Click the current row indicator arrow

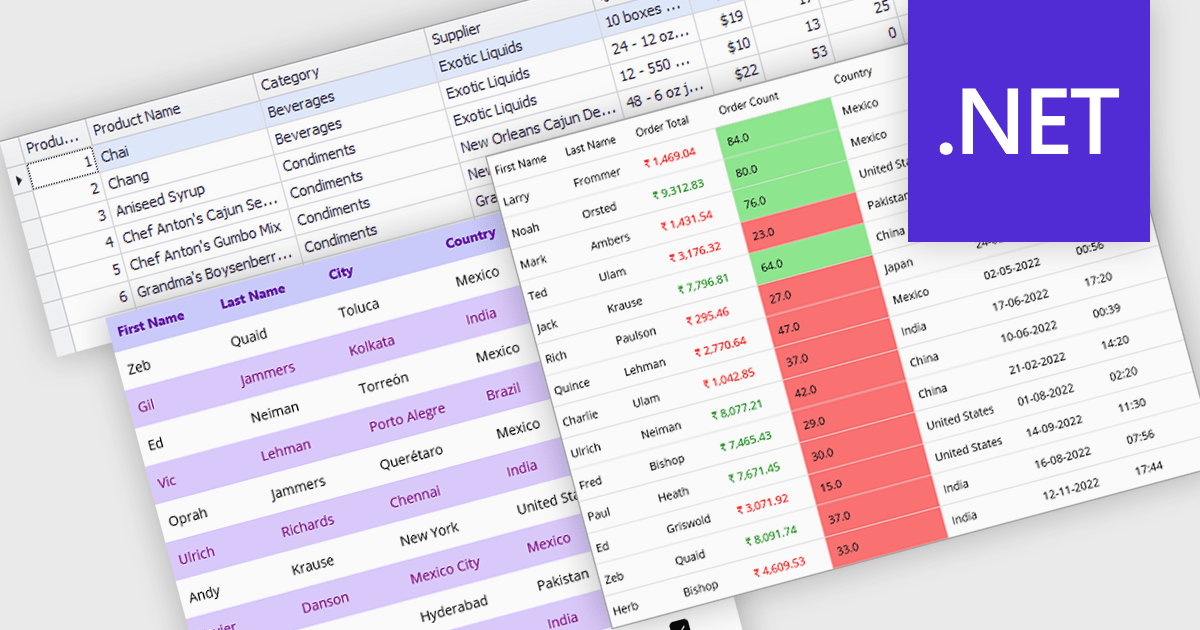(17, 180)
